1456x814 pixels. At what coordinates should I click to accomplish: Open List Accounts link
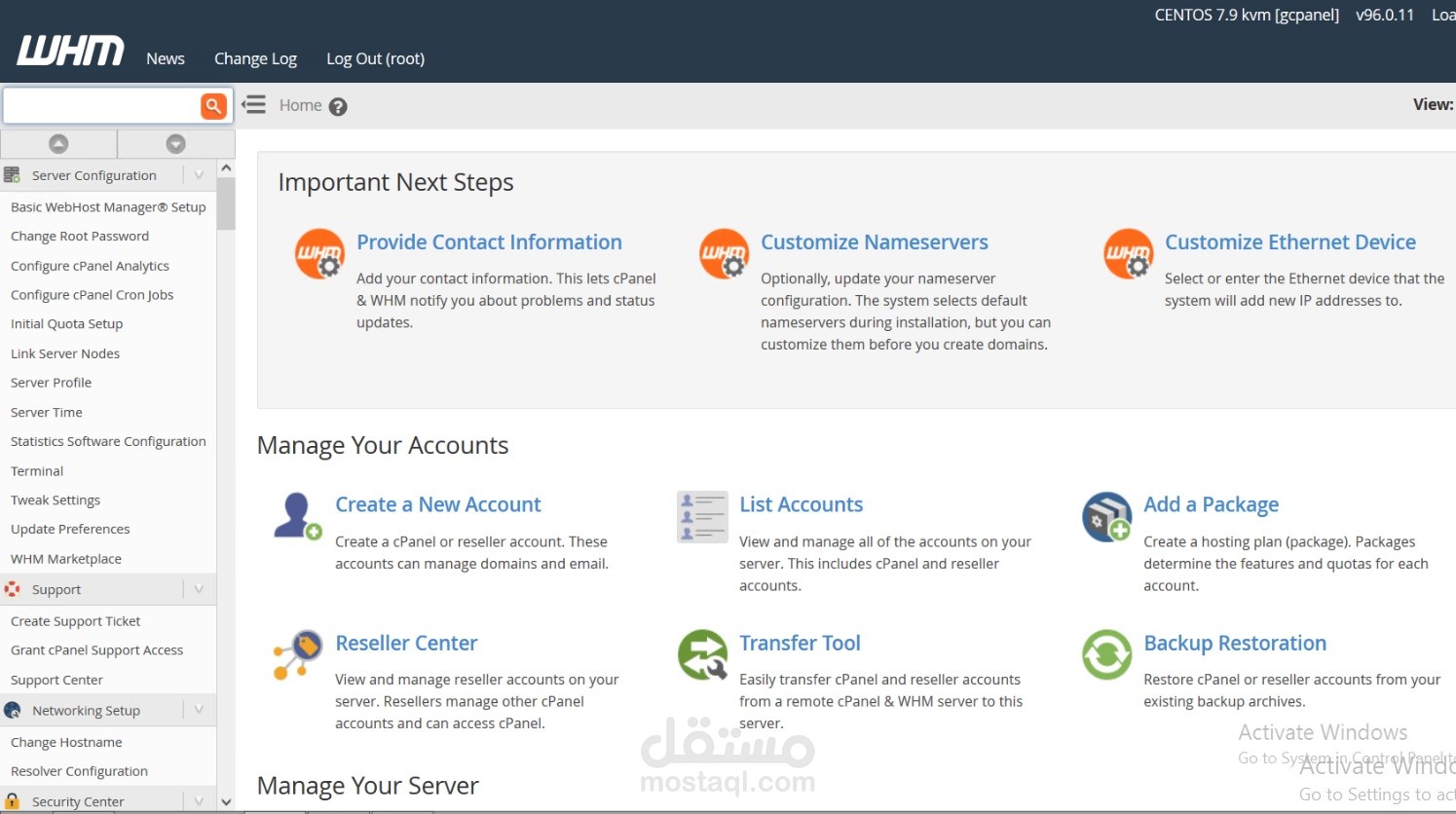pos(802,504)
